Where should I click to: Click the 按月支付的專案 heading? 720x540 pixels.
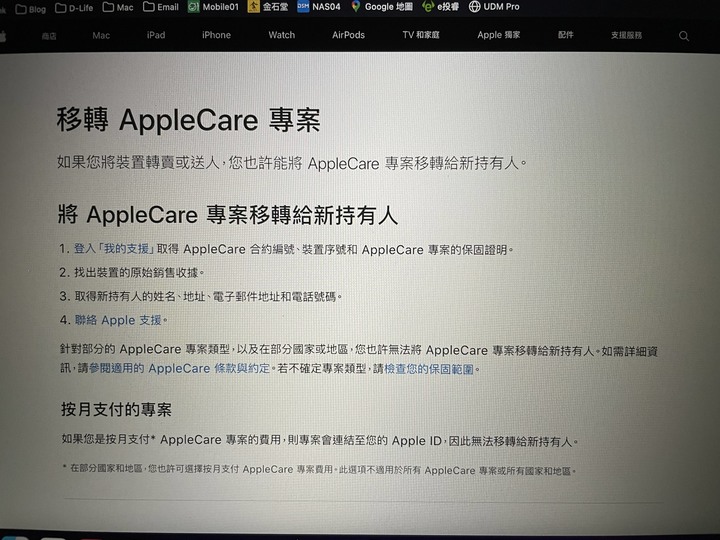point(117,409)
